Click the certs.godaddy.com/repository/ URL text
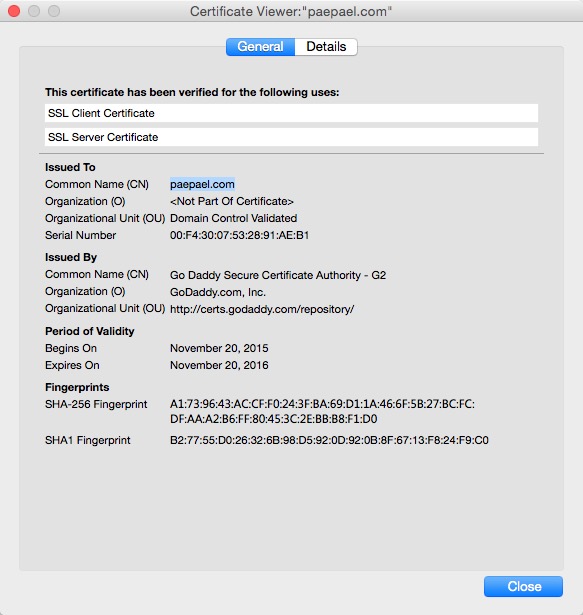This screenshot has width=583, height=615. tap(262, 309)
